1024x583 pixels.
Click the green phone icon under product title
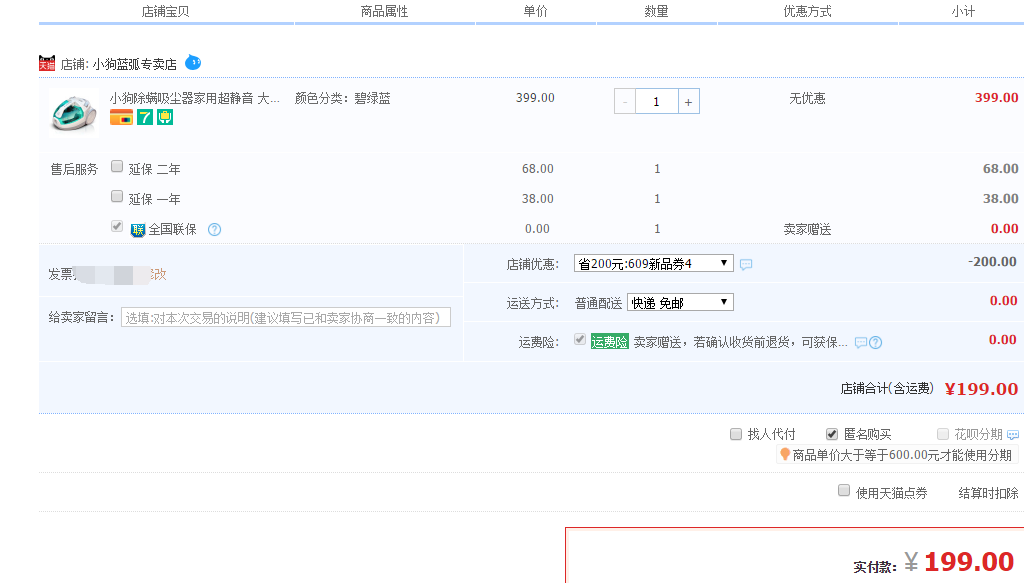[x=165, y=118]
